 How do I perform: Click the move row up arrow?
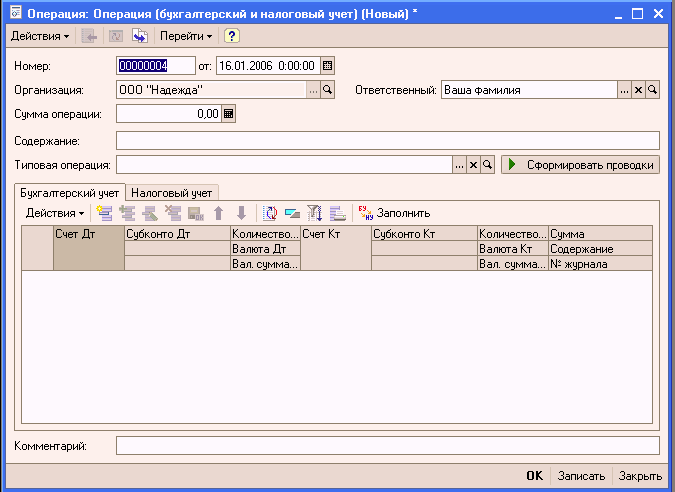coord(219,212)
